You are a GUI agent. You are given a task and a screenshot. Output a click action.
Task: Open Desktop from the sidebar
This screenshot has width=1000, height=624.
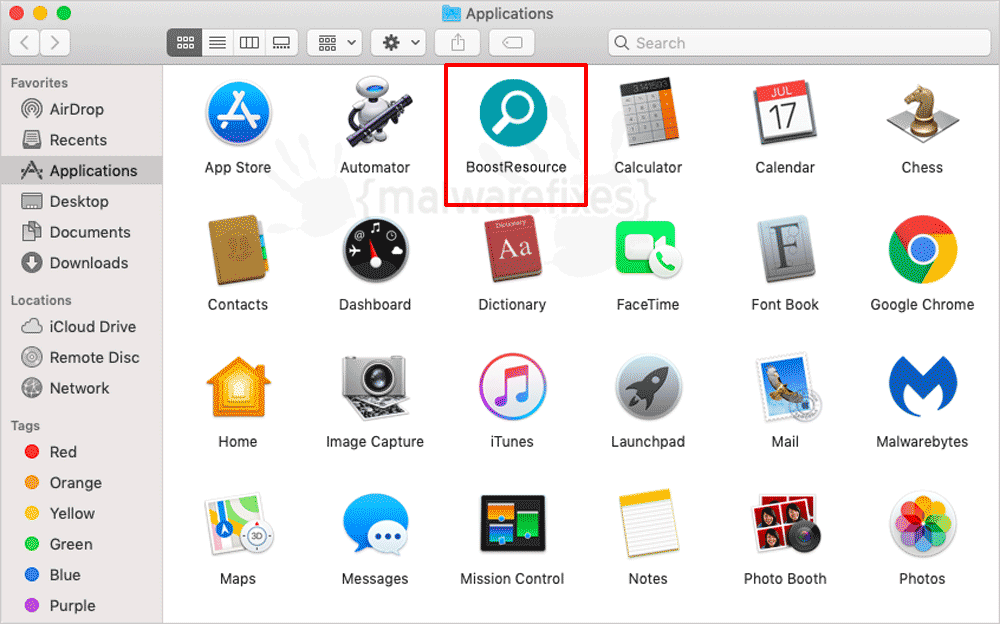(81, 202)
